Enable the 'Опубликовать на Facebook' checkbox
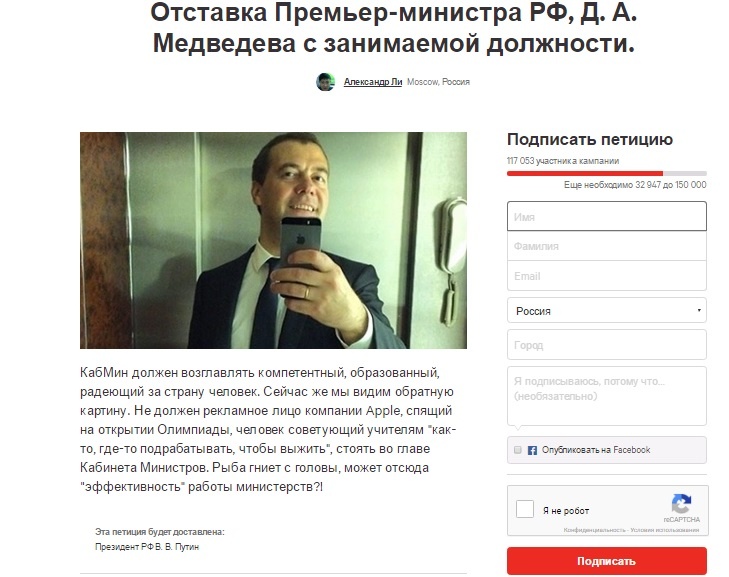729x577 pixels. click(x=517, y=450)
